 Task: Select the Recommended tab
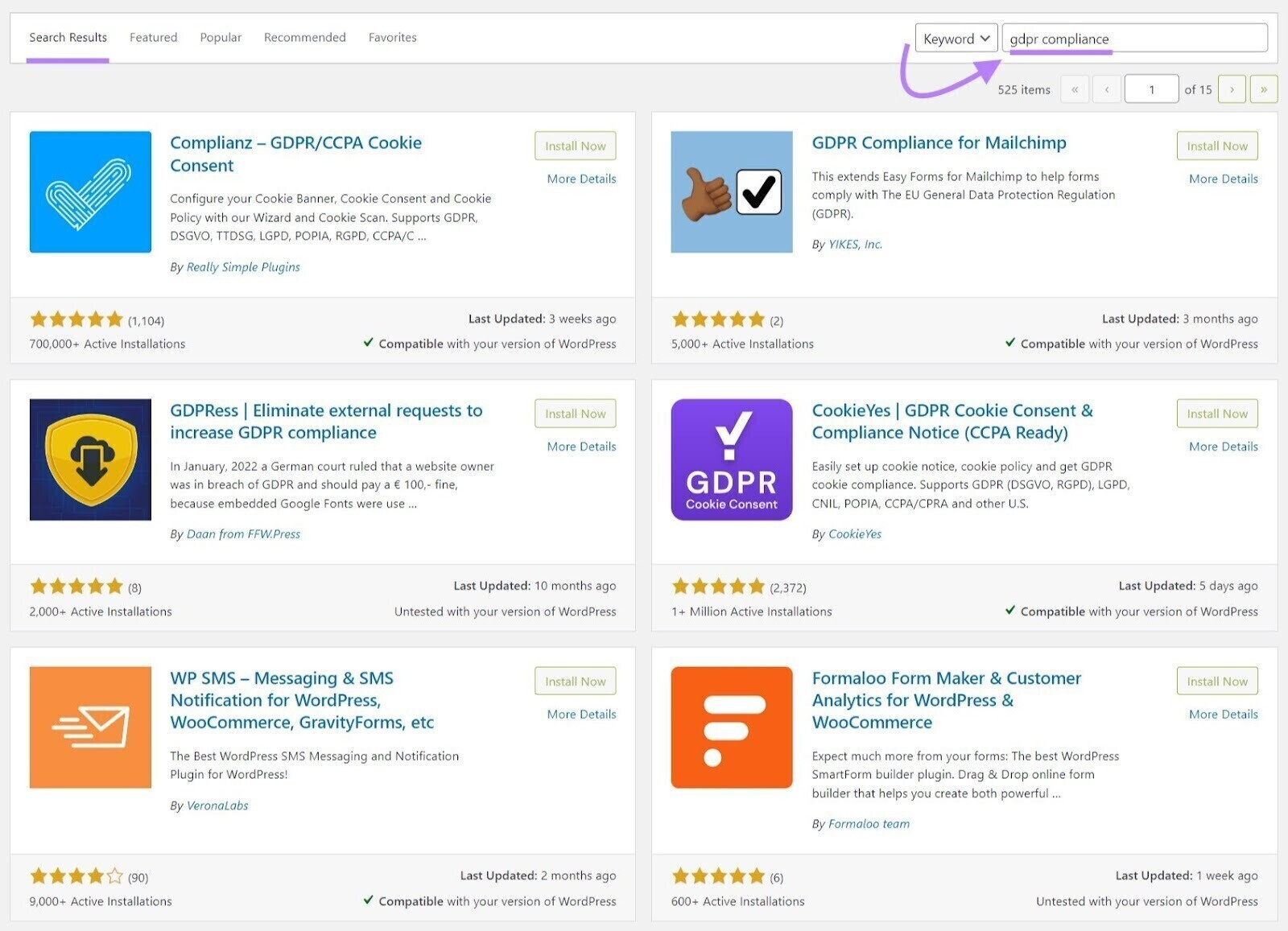tap(304, 37)
